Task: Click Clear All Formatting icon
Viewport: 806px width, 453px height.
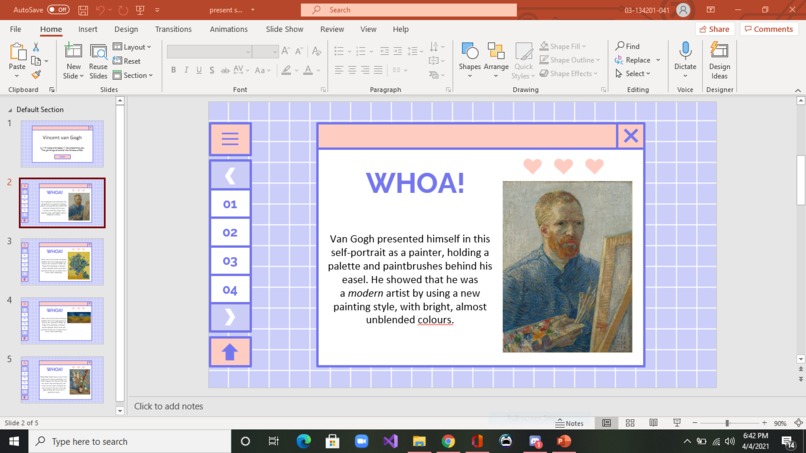Action: click(x=316, y=50)
